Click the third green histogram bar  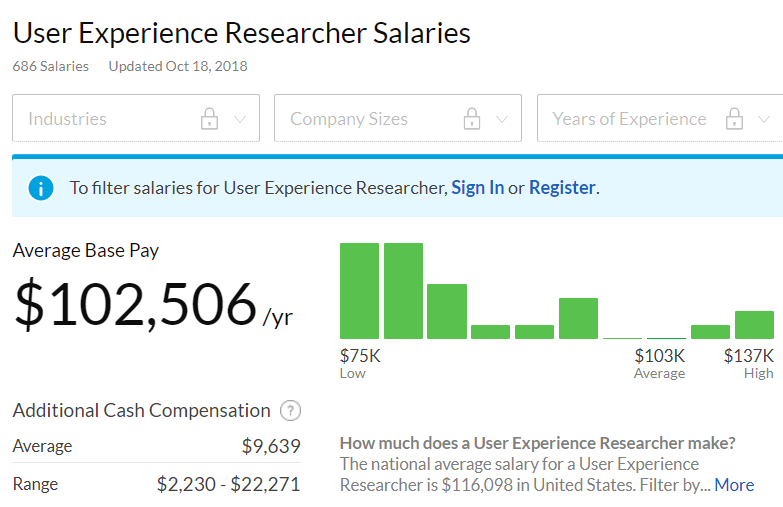[x=447, y=312]
